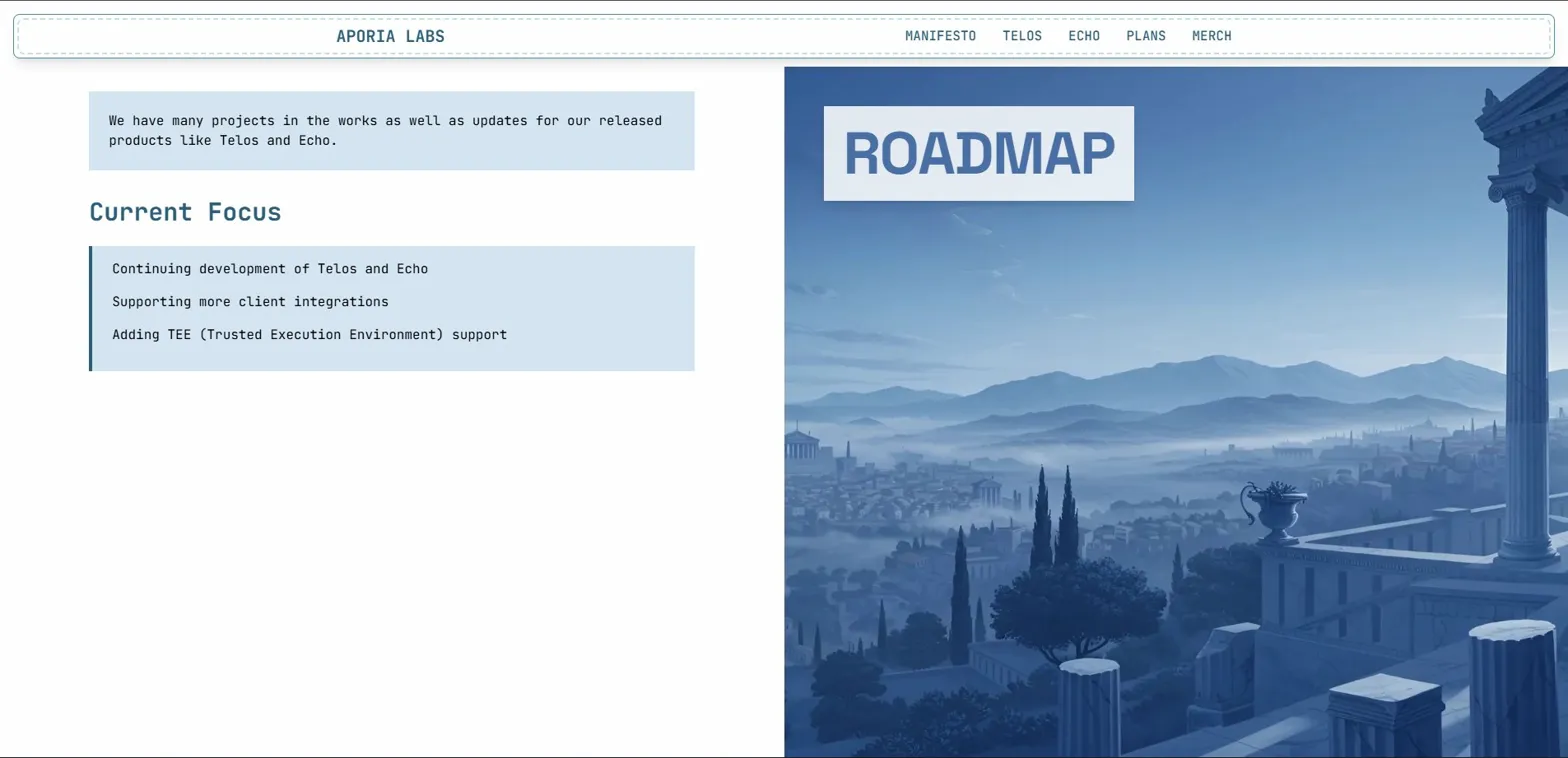
Task: Click the distant hilltop temple at left
Action: pyautogui.click(x=801, y=443)
